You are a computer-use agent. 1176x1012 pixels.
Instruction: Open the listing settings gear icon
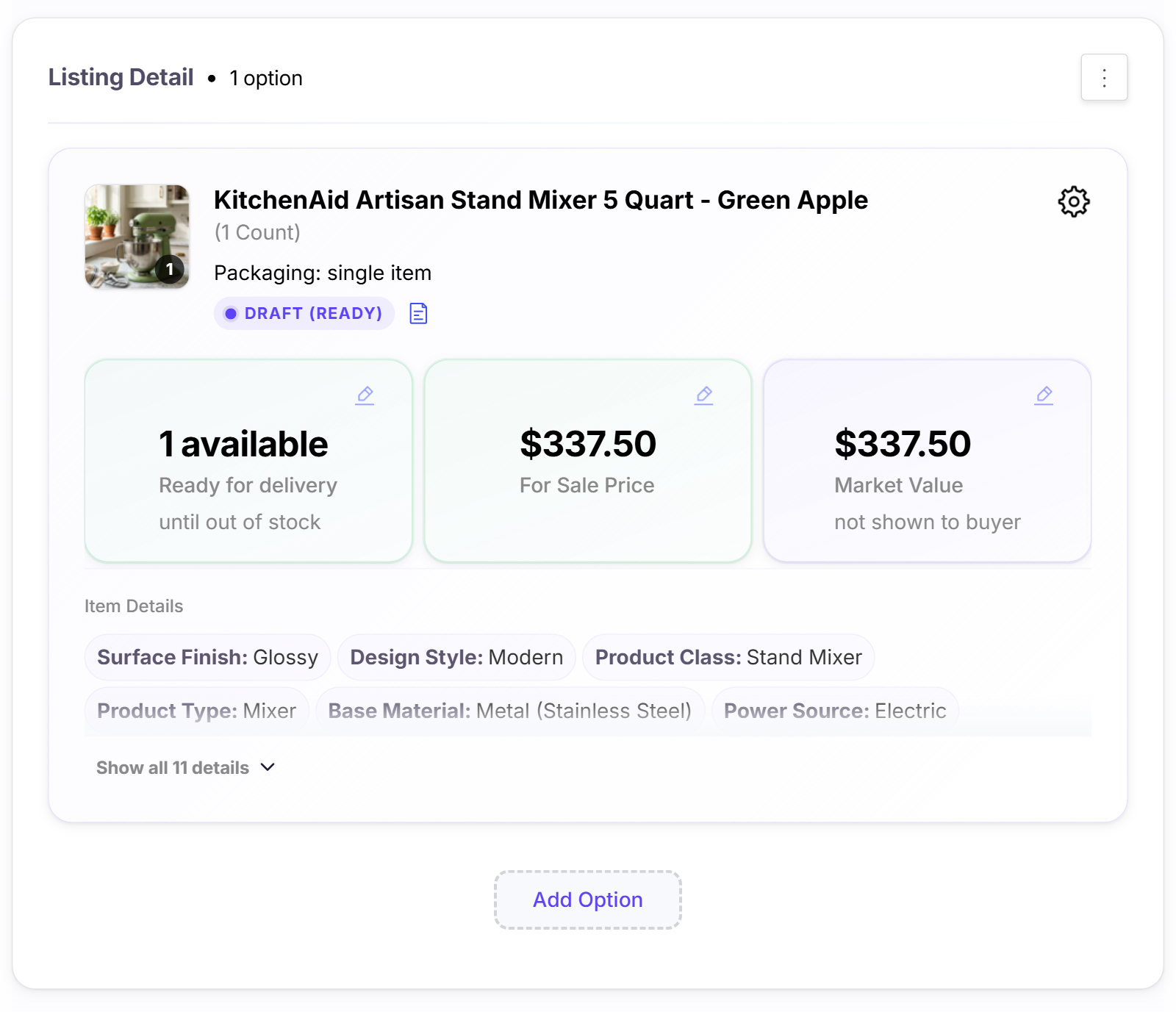1073,201
